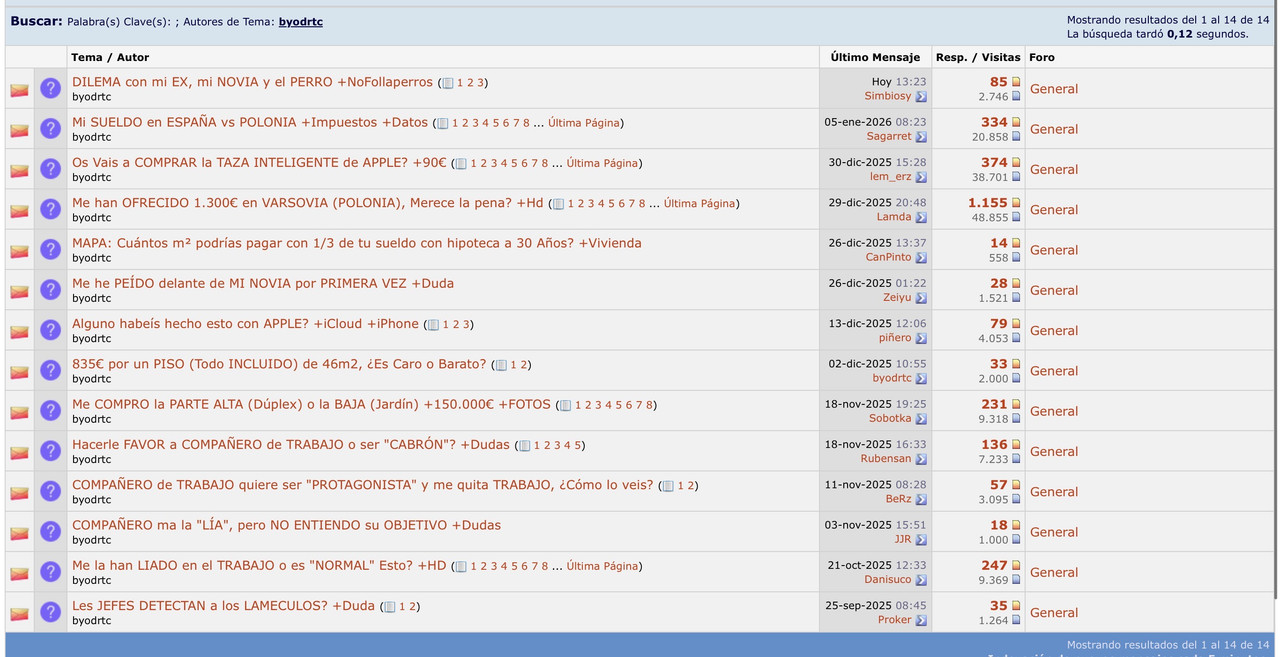Click the go-to-last-post arrow next to Simbiosy
This screenshot has height=657, width=1280.
tap(921, 97)
